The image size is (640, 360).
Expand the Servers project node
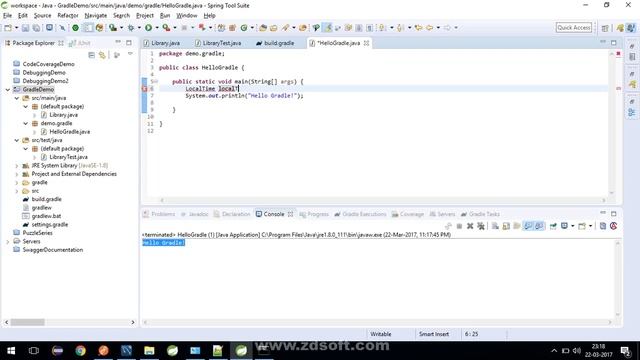click(x=8, y=242)
